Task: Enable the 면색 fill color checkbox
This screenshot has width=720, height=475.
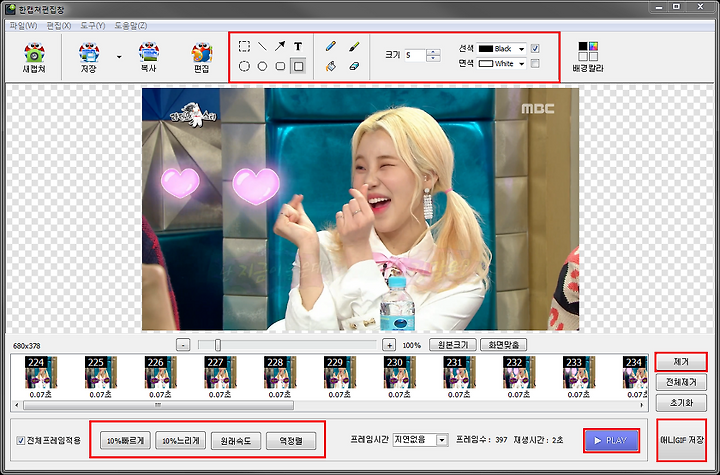Action: coord(535,64)
